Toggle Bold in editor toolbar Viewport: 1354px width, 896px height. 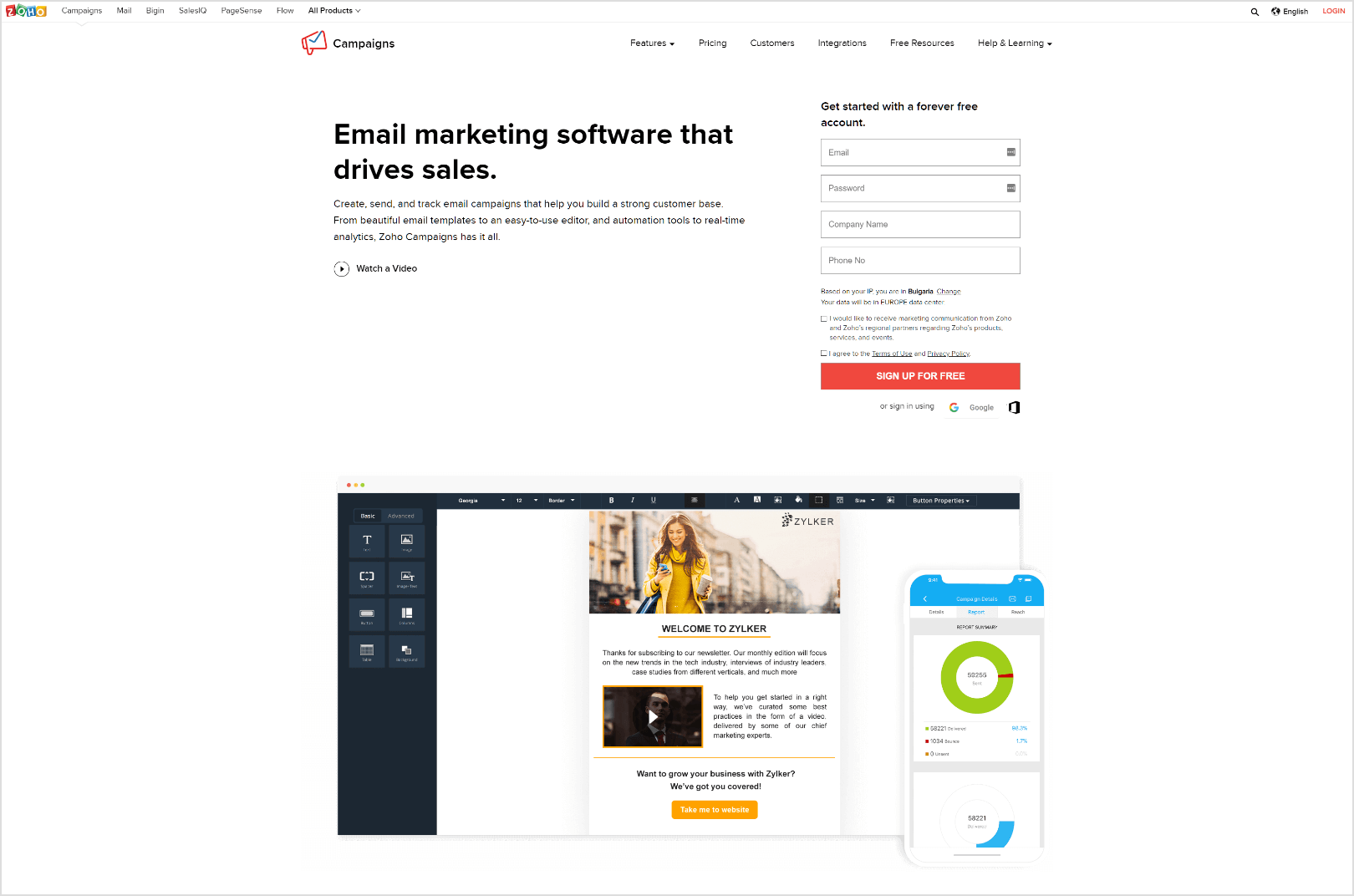611,501
